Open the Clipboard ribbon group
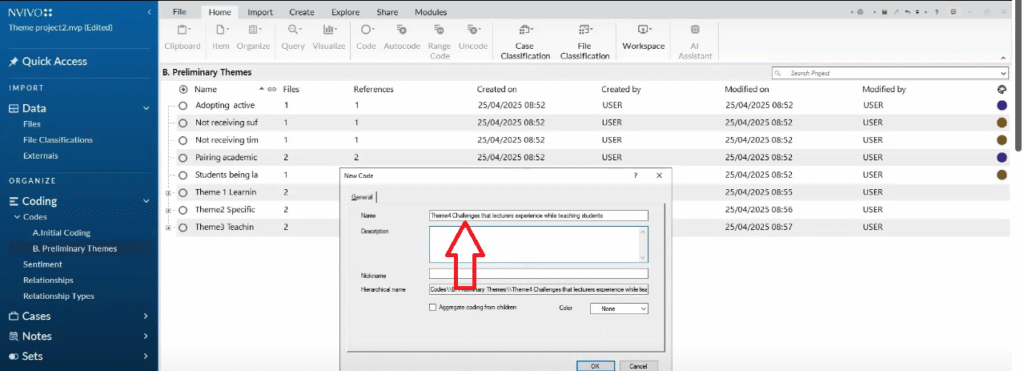 point(182,37)
